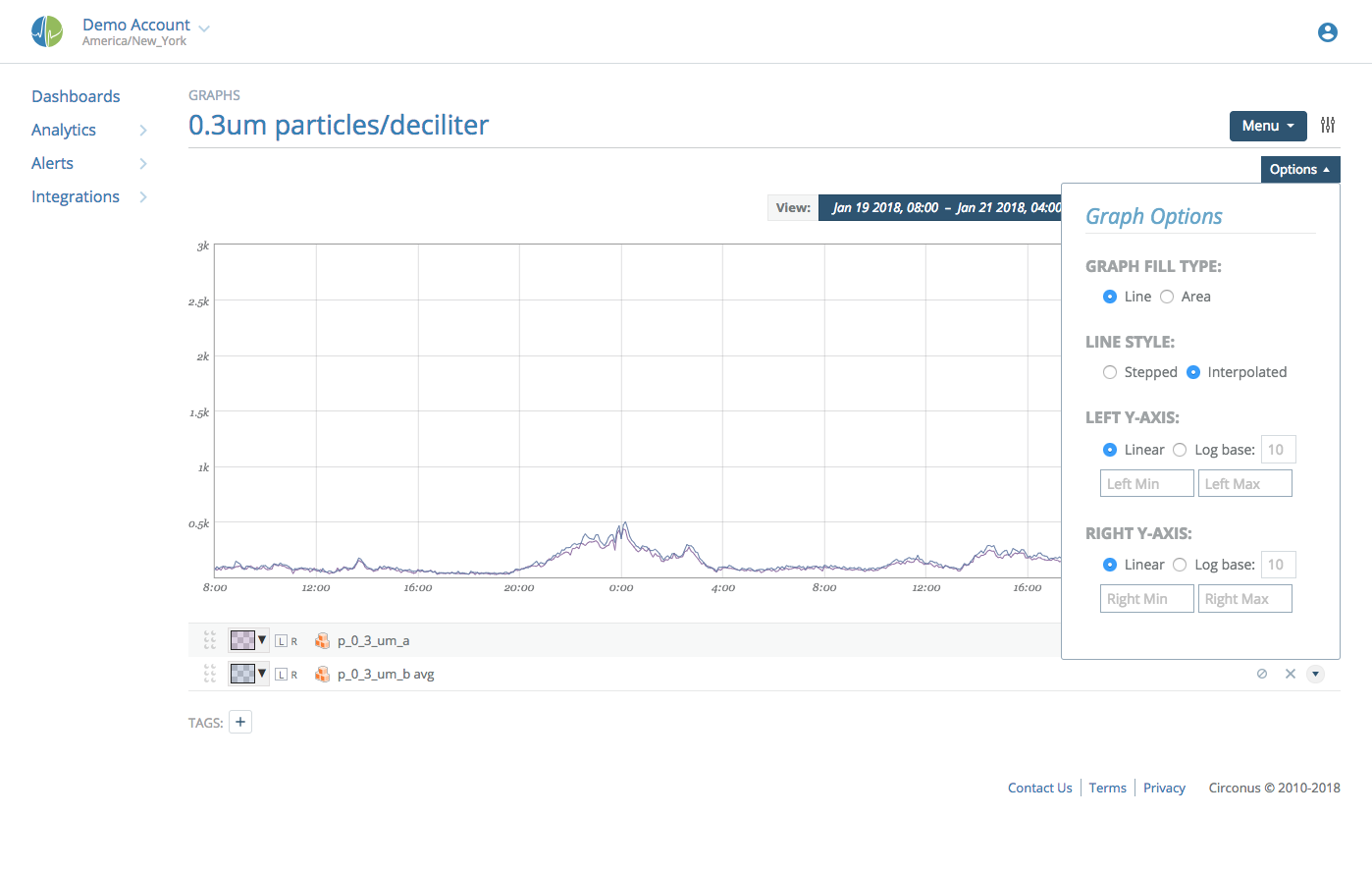Switch line style to Stepped
The width and height of the screenshot is (1372, 871).
[1110, 372]
